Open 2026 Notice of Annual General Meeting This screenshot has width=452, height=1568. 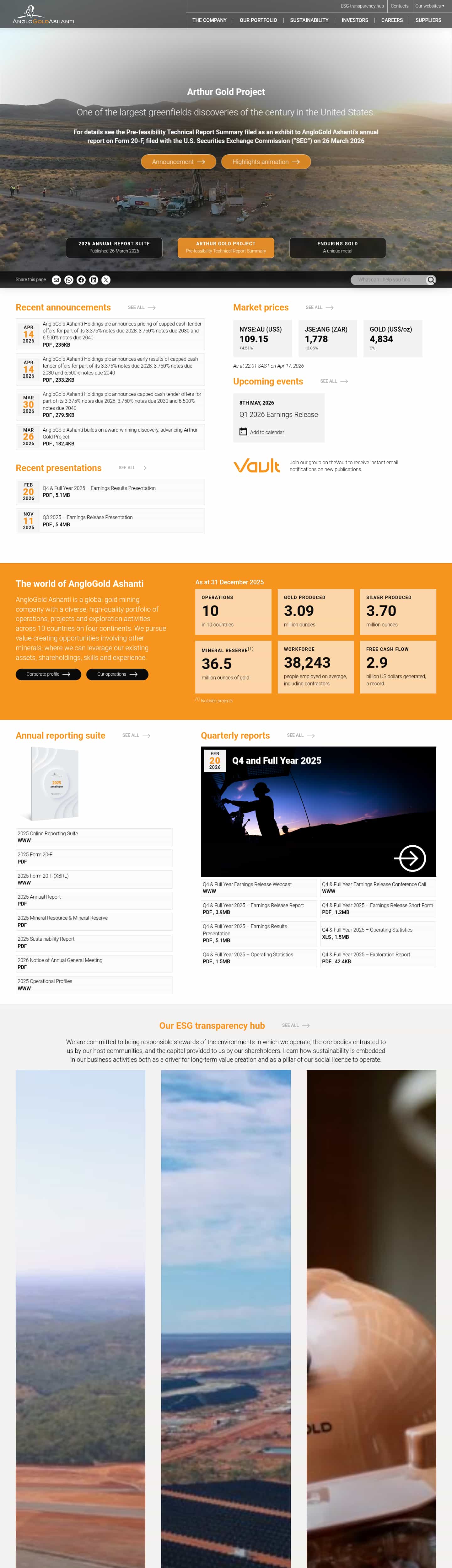pos(94,964)
